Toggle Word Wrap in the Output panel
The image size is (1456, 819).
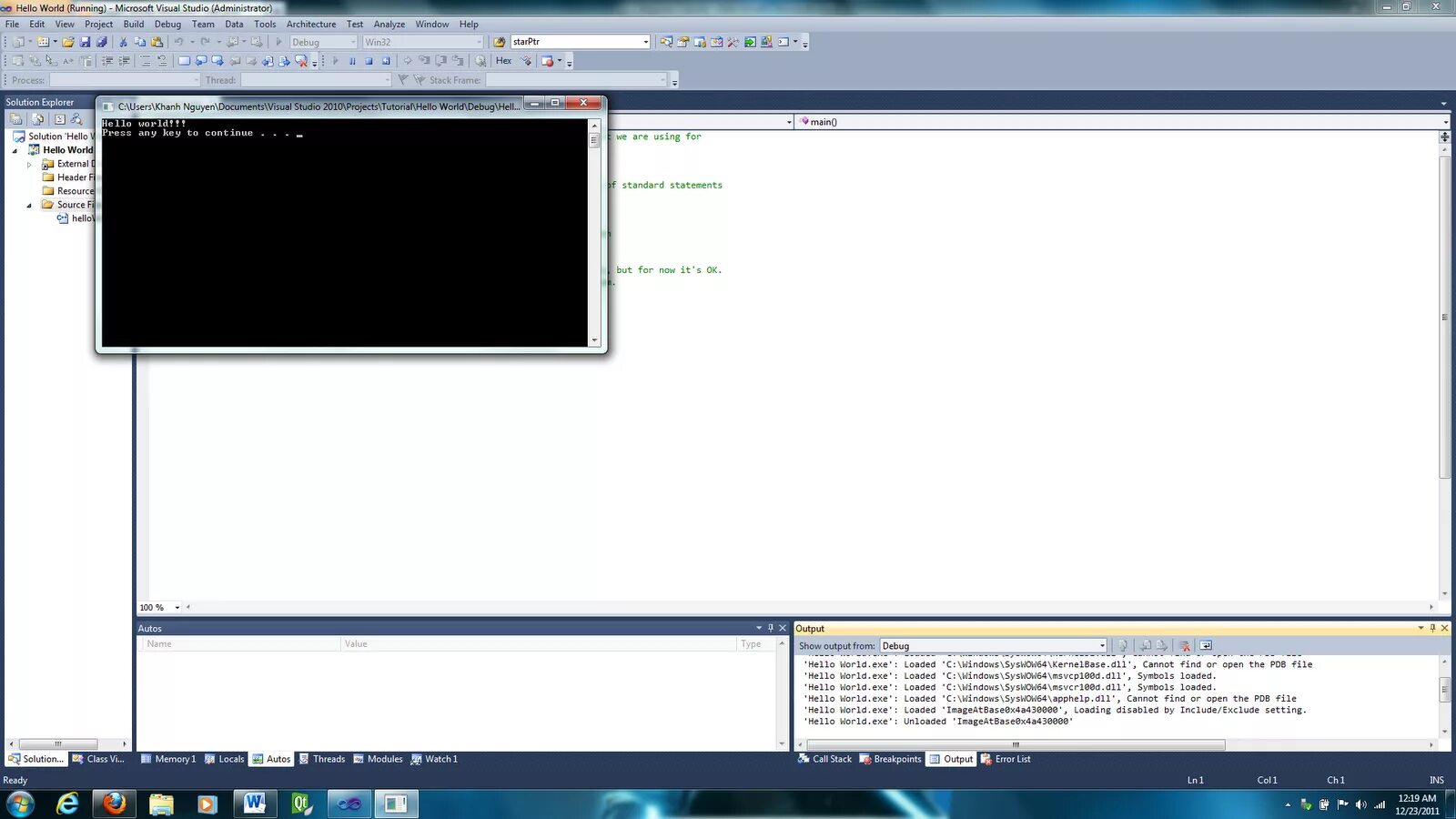[1206, 646]
